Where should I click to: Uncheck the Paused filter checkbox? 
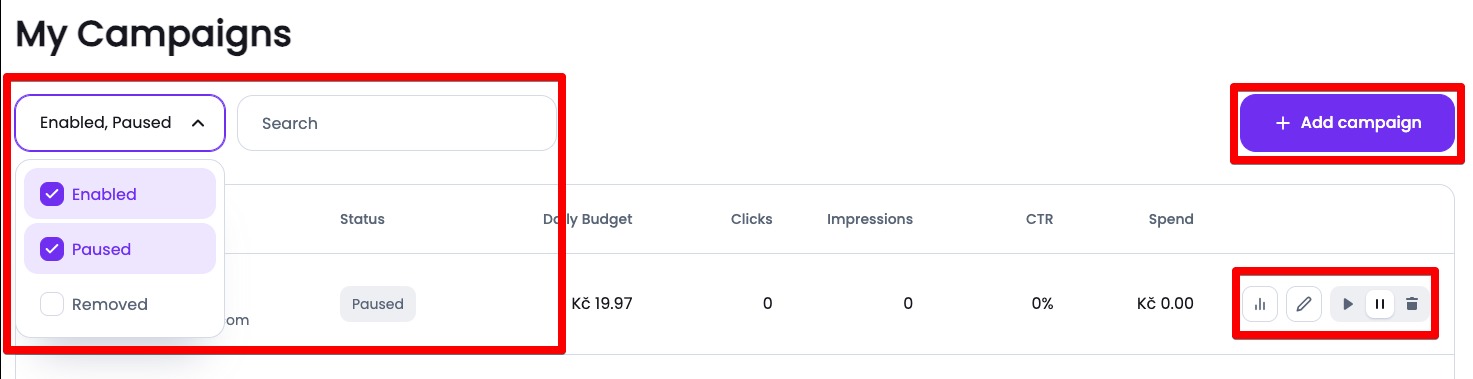pos(52,249)
